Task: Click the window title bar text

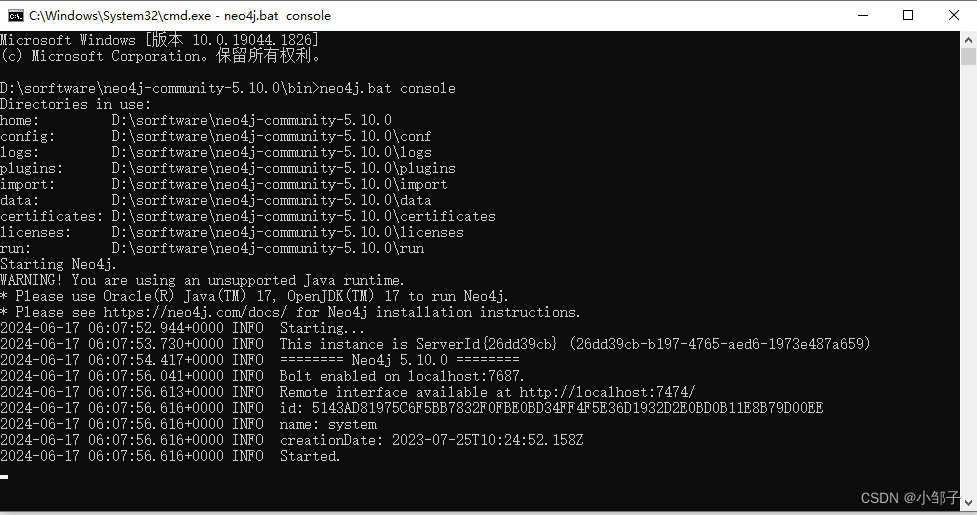Action: pyautogui.click(x=180, y=15)
